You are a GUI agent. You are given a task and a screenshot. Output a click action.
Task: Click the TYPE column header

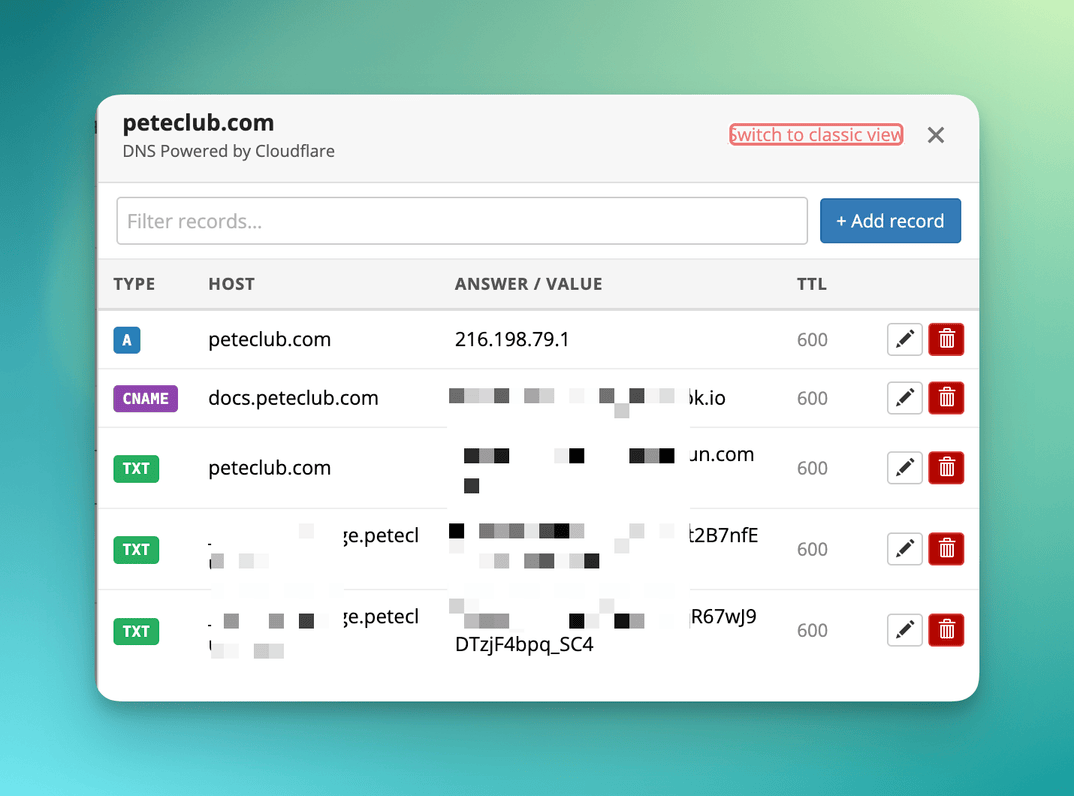pyautogui.click(x=134, y=284)
